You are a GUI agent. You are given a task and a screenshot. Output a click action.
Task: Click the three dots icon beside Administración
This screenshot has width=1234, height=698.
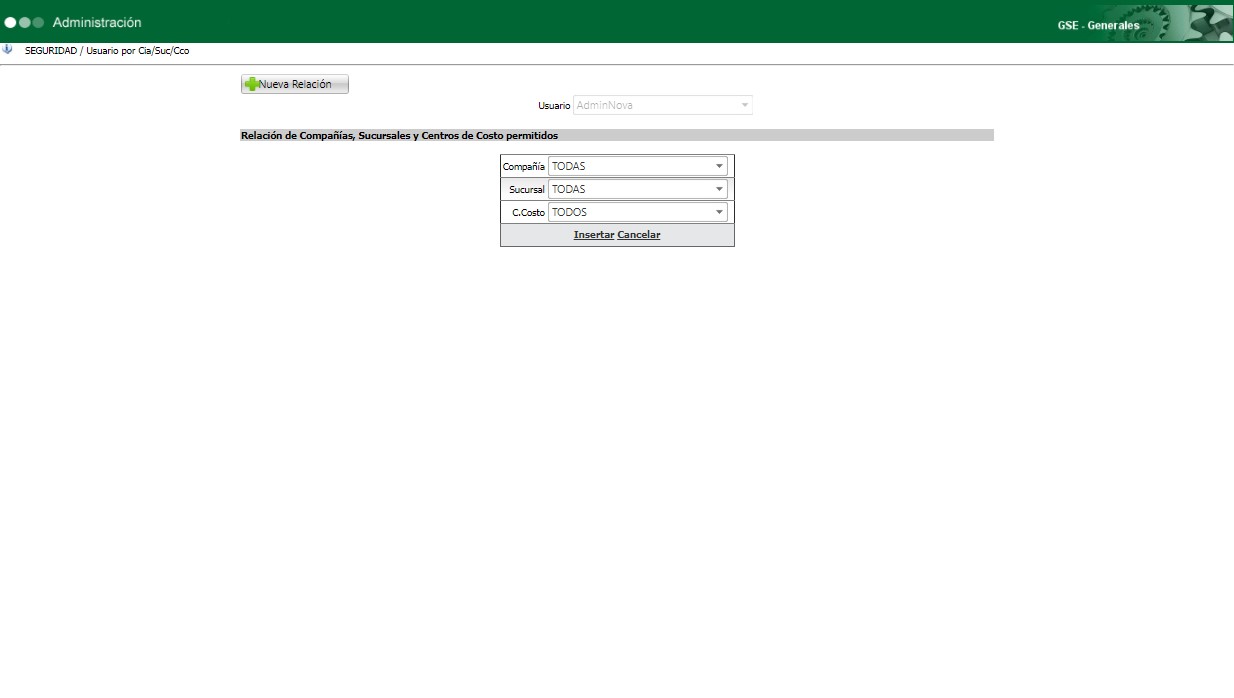(24, 22)
